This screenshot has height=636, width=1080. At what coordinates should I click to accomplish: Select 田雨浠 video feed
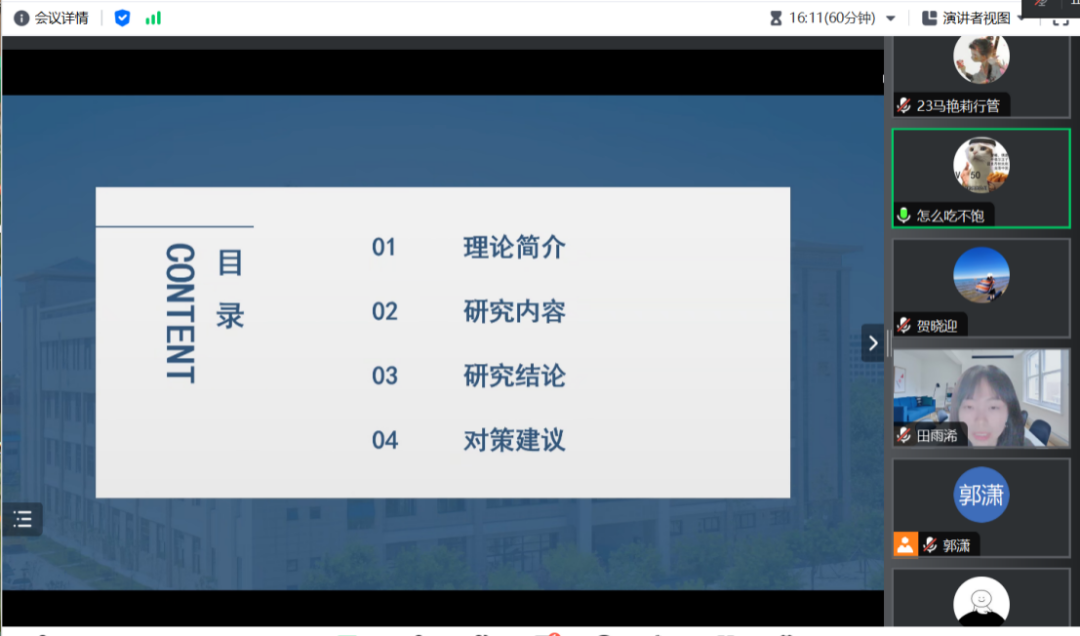[980, 397]
